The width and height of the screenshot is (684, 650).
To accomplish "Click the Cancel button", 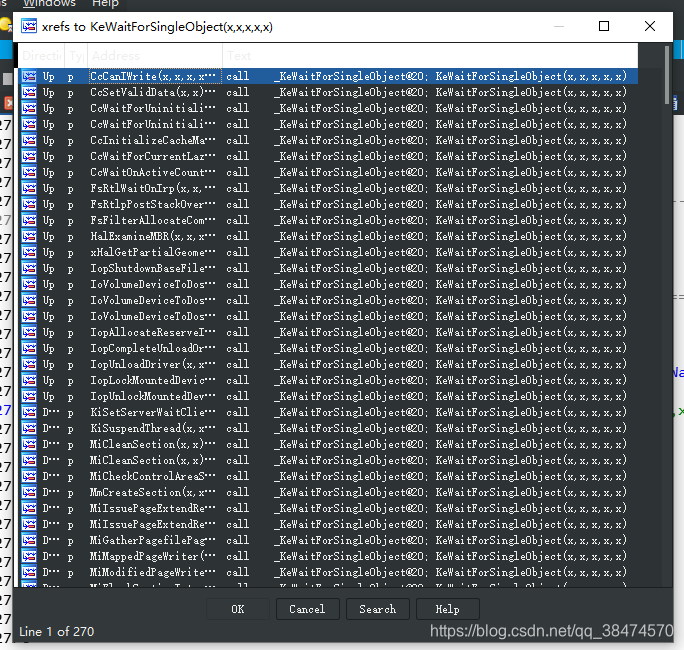I will point(308,609).
